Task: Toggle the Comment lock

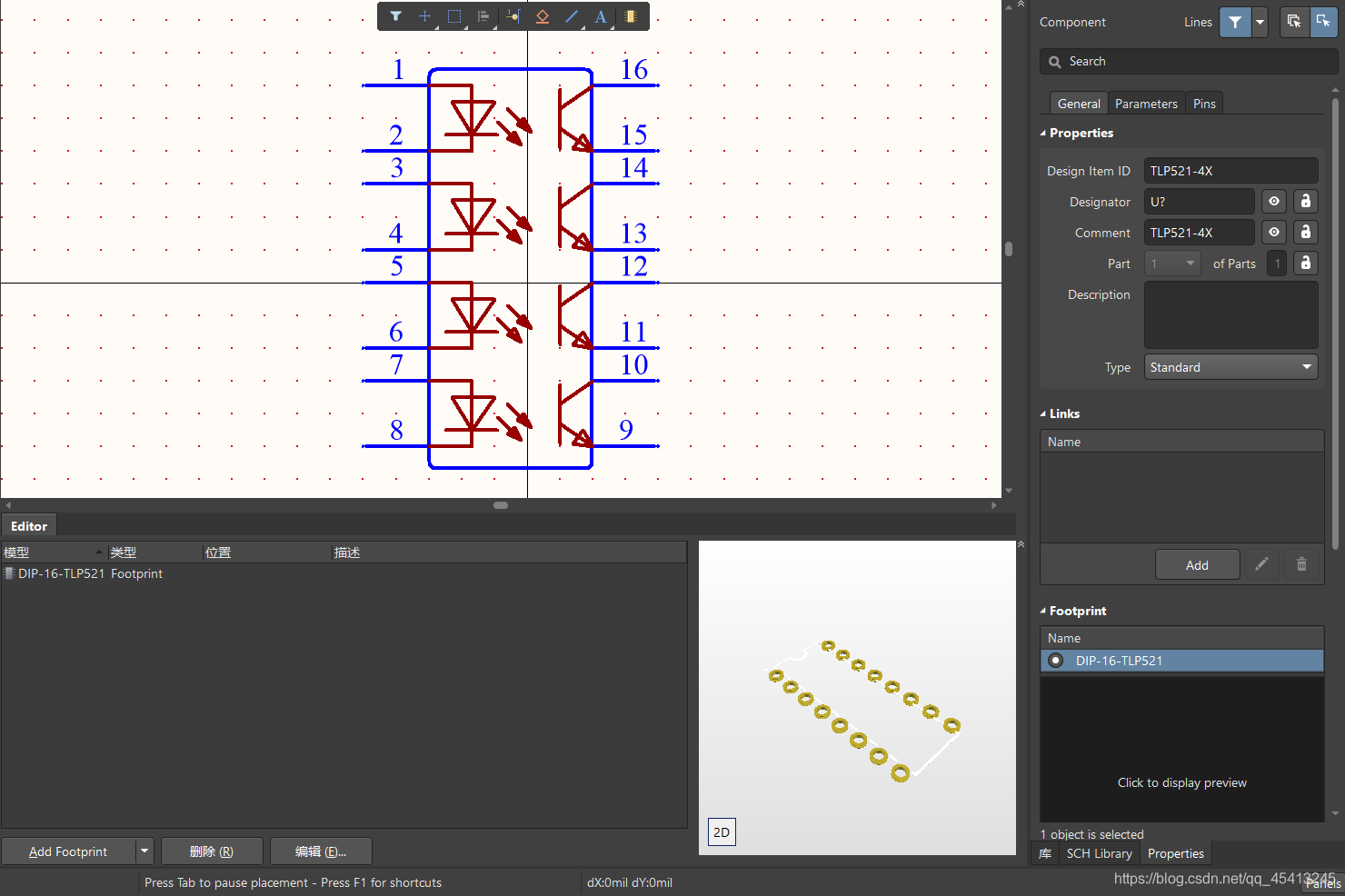Action: point(1306,233)
